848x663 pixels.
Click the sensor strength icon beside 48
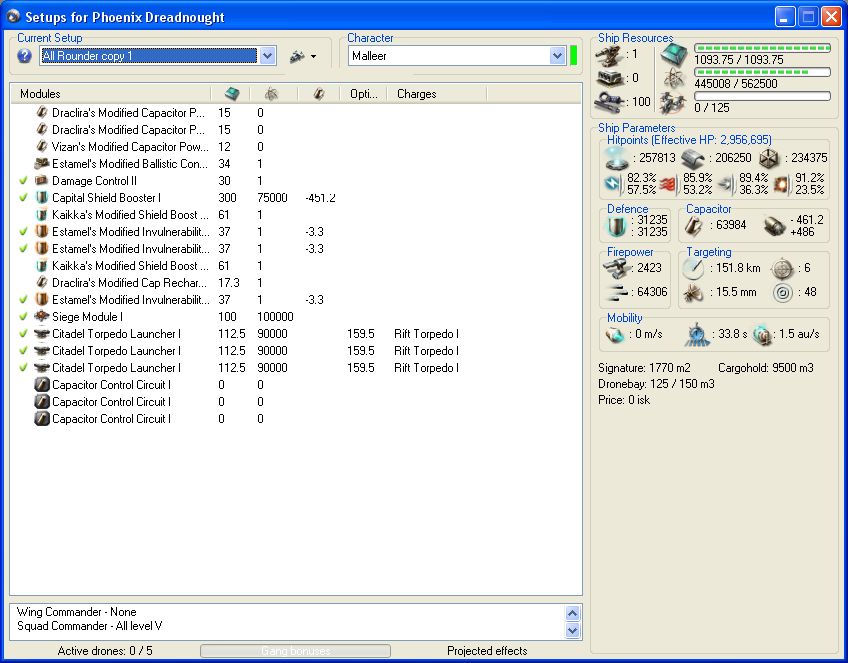[x=782, y=293]
